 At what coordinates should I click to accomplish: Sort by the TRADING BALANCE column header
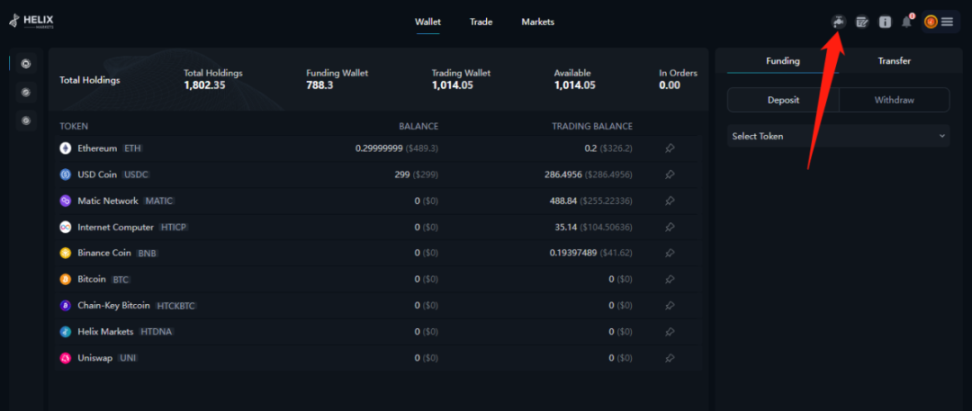point(592,126)
